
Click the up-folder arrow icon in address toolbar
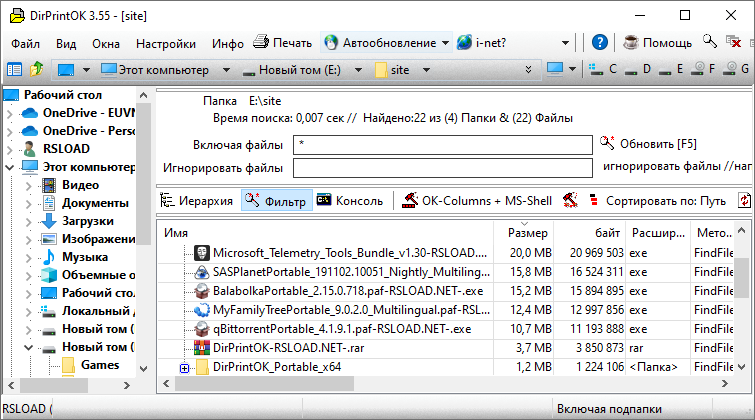[x=37, y=70]
